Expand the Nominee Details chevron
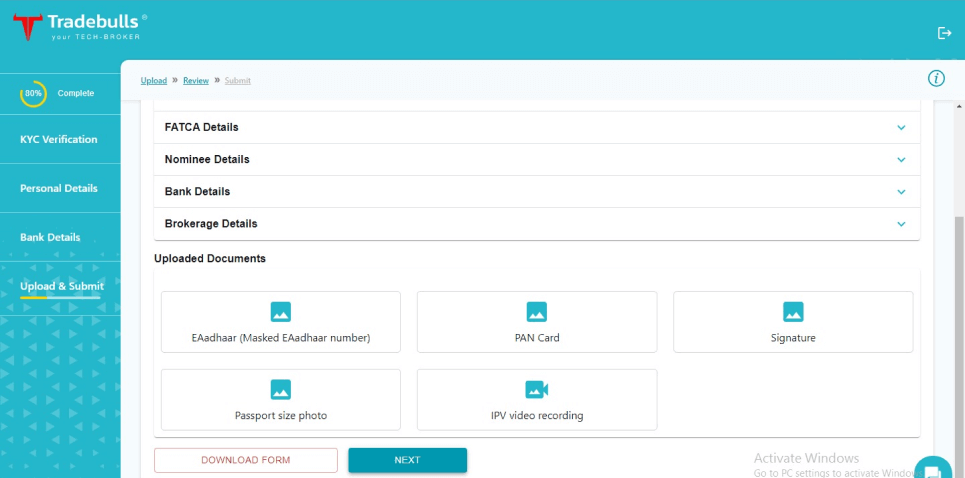Screen dimensions: 965x478 pos(901,159)
